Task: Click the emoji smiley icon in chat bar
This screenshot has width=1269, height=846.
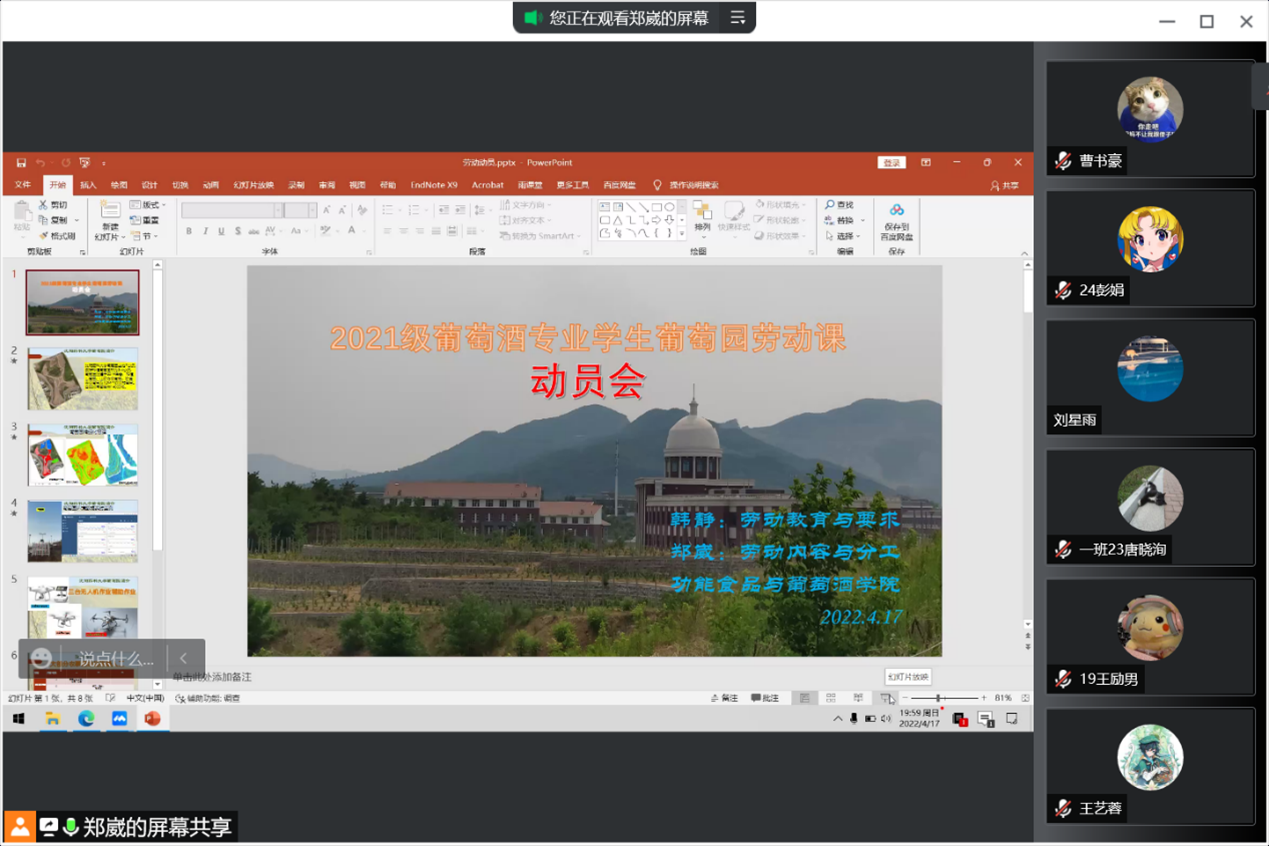Action: click(x=41, y=658)
